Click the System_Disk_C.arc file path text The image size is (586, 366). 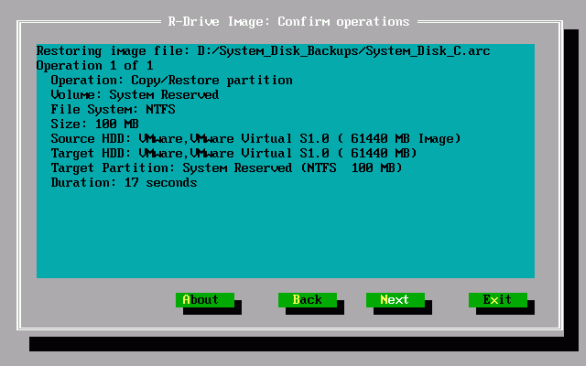pos(343,51)
